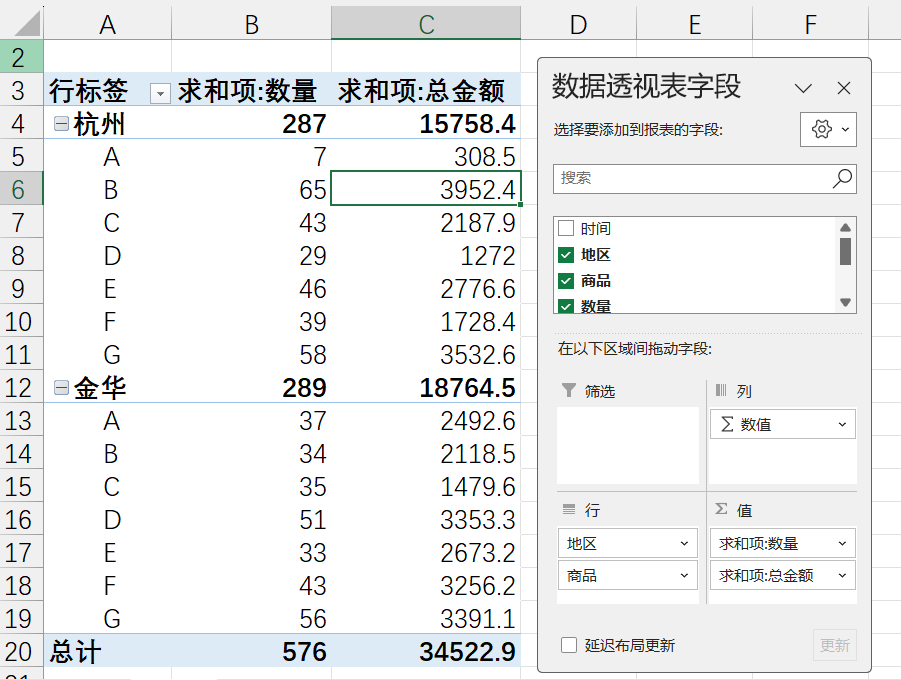
Task: Click cell with value 2187.9
Action: (426, 222)
